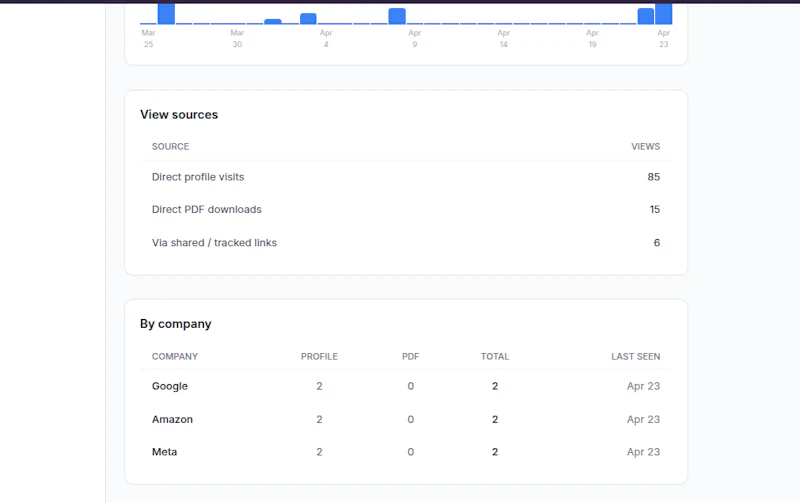Click the SOURCE column header
This screenshot has height=503, width=800.
coord(170,147)
